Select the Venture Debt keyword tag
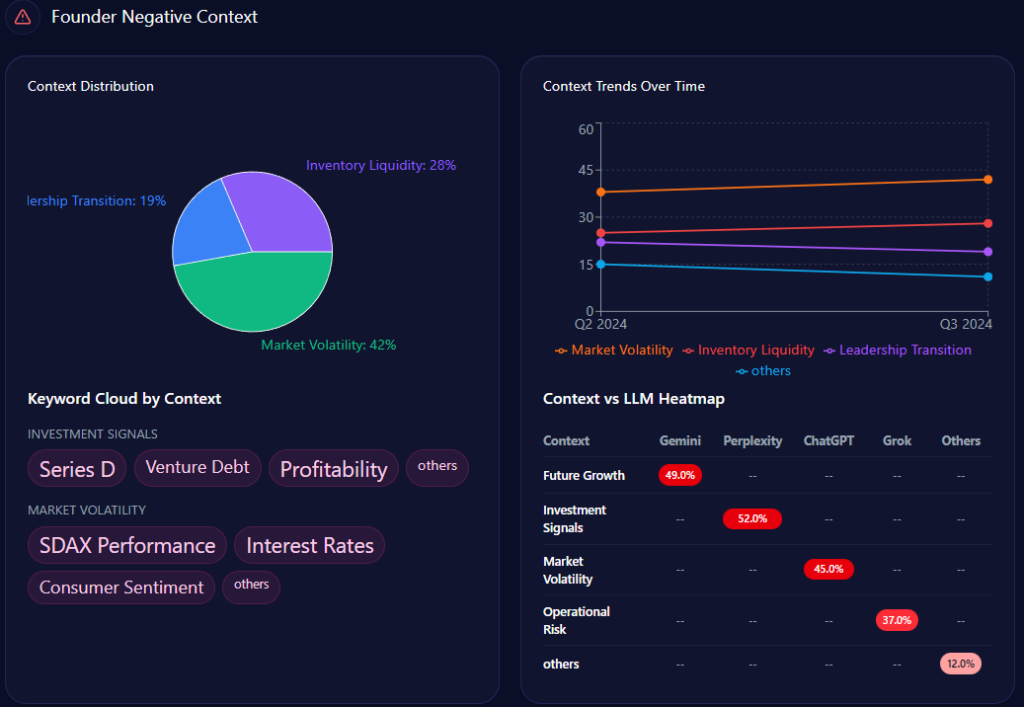 click(x=197, y=467)
